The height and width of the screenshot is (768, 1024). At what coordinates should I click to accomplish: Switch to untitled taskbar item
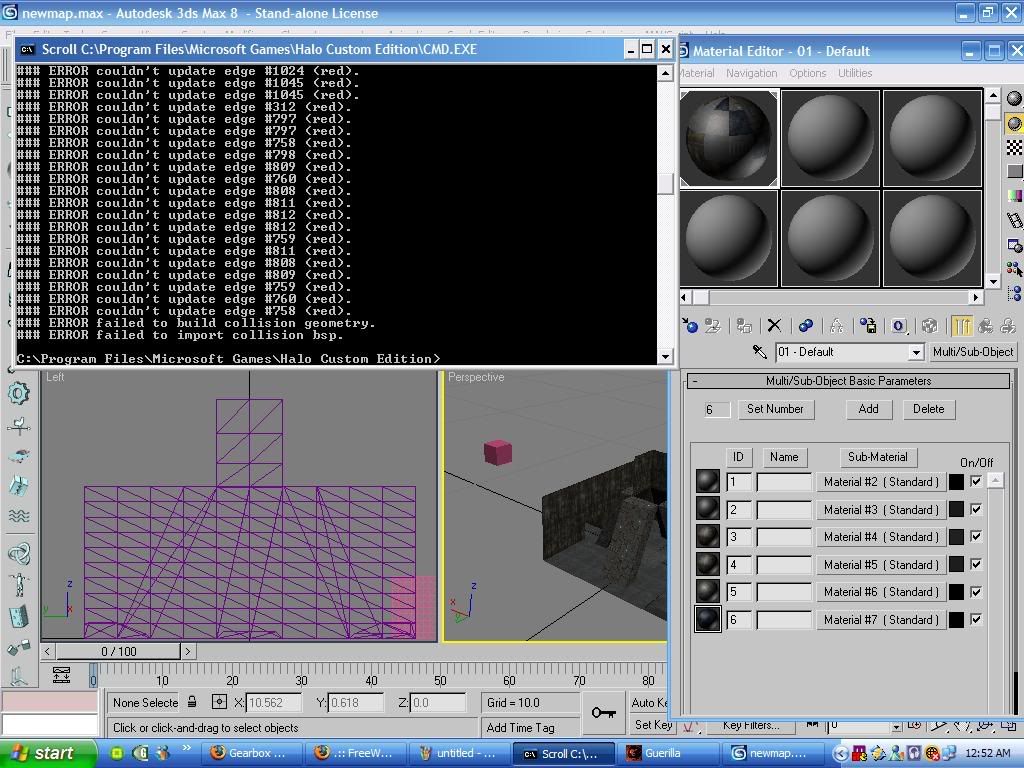click(461, 753)
